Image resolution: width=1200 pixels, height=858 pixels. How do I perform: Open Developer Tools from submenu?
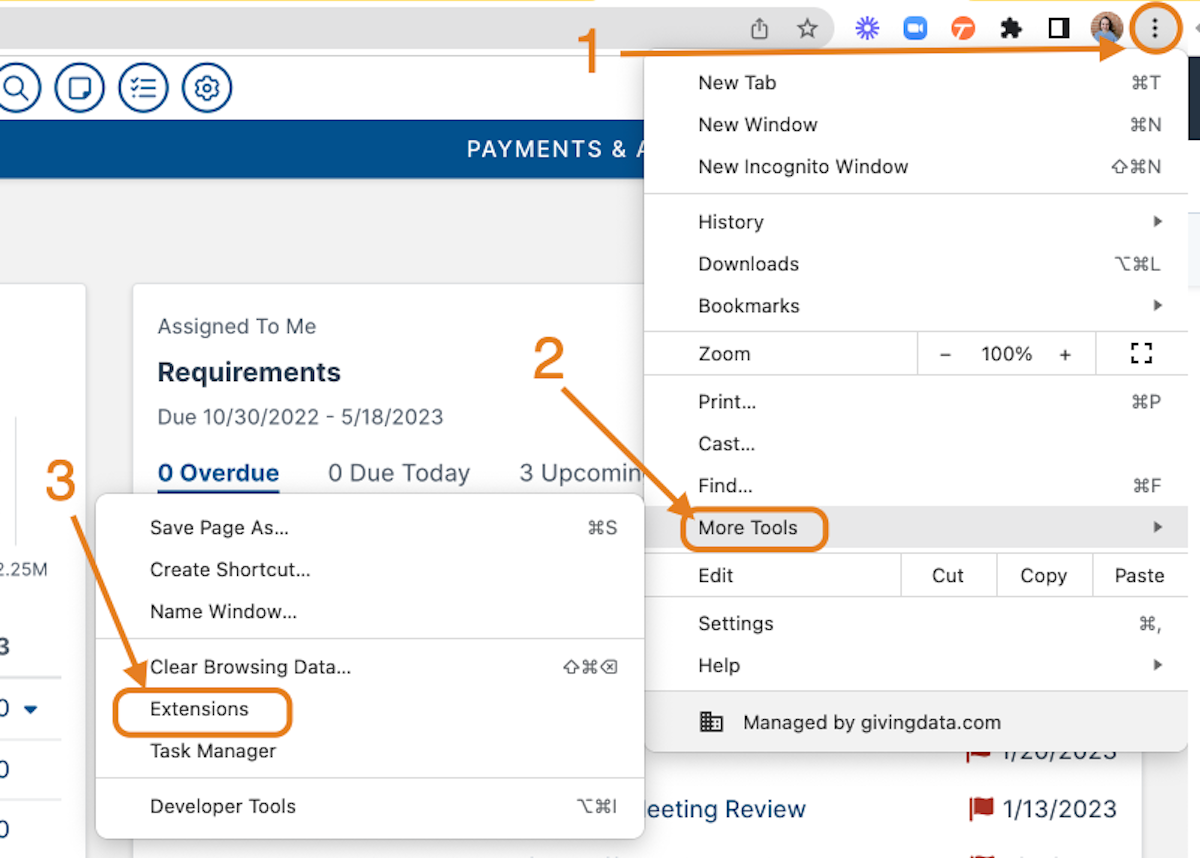370,806
